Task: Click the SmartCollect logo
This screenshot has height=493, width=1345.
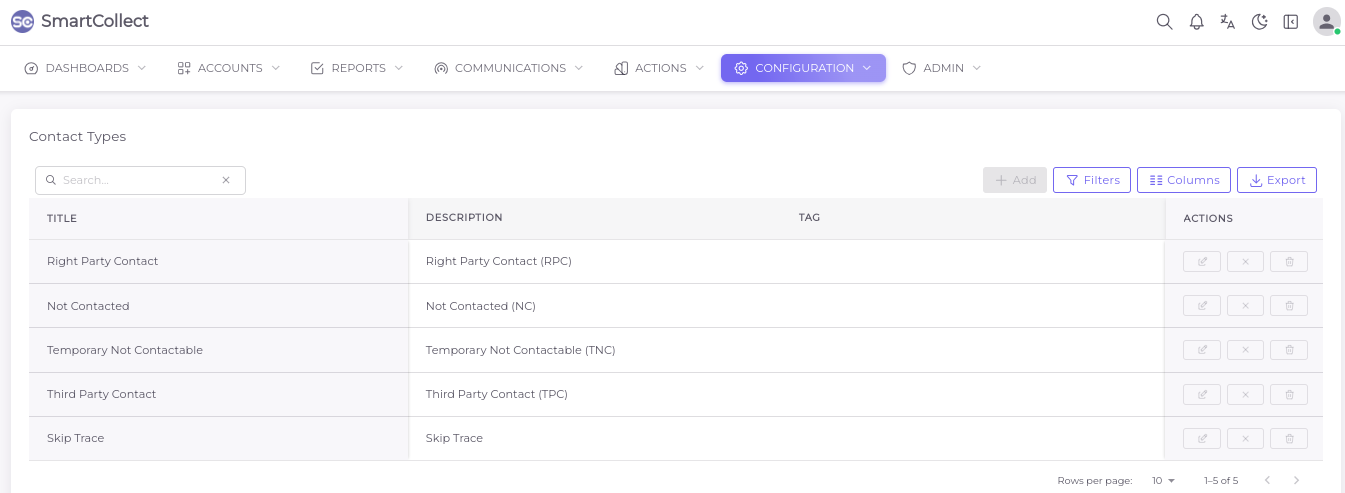Action: coord(80,21)
